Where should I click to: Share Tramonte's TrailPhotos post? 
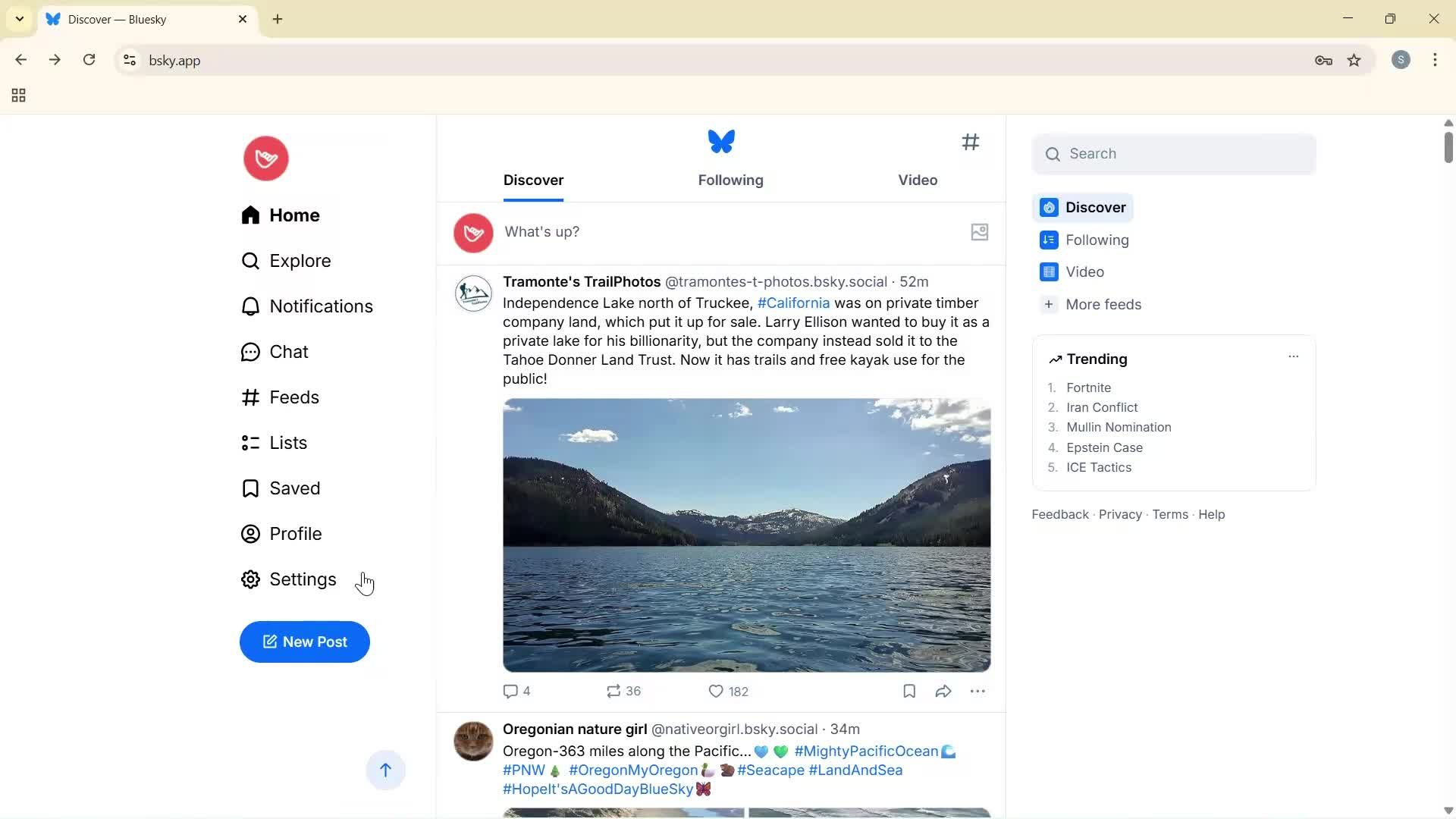(x=942, y=691)
